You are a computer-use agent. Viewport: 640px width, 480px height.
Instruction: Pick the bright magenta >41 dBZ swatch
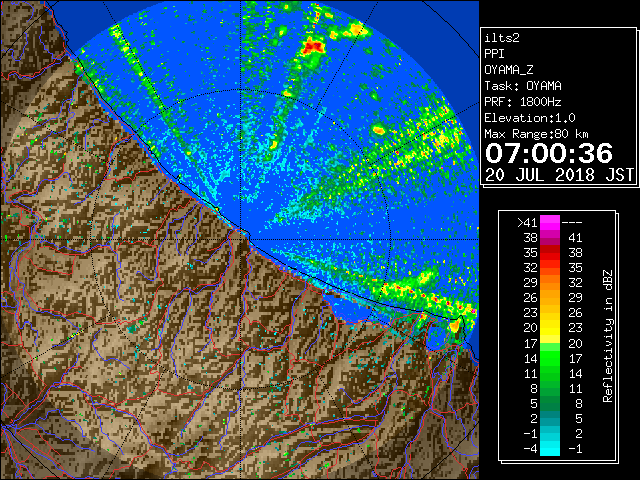click(x=550, y=223)
